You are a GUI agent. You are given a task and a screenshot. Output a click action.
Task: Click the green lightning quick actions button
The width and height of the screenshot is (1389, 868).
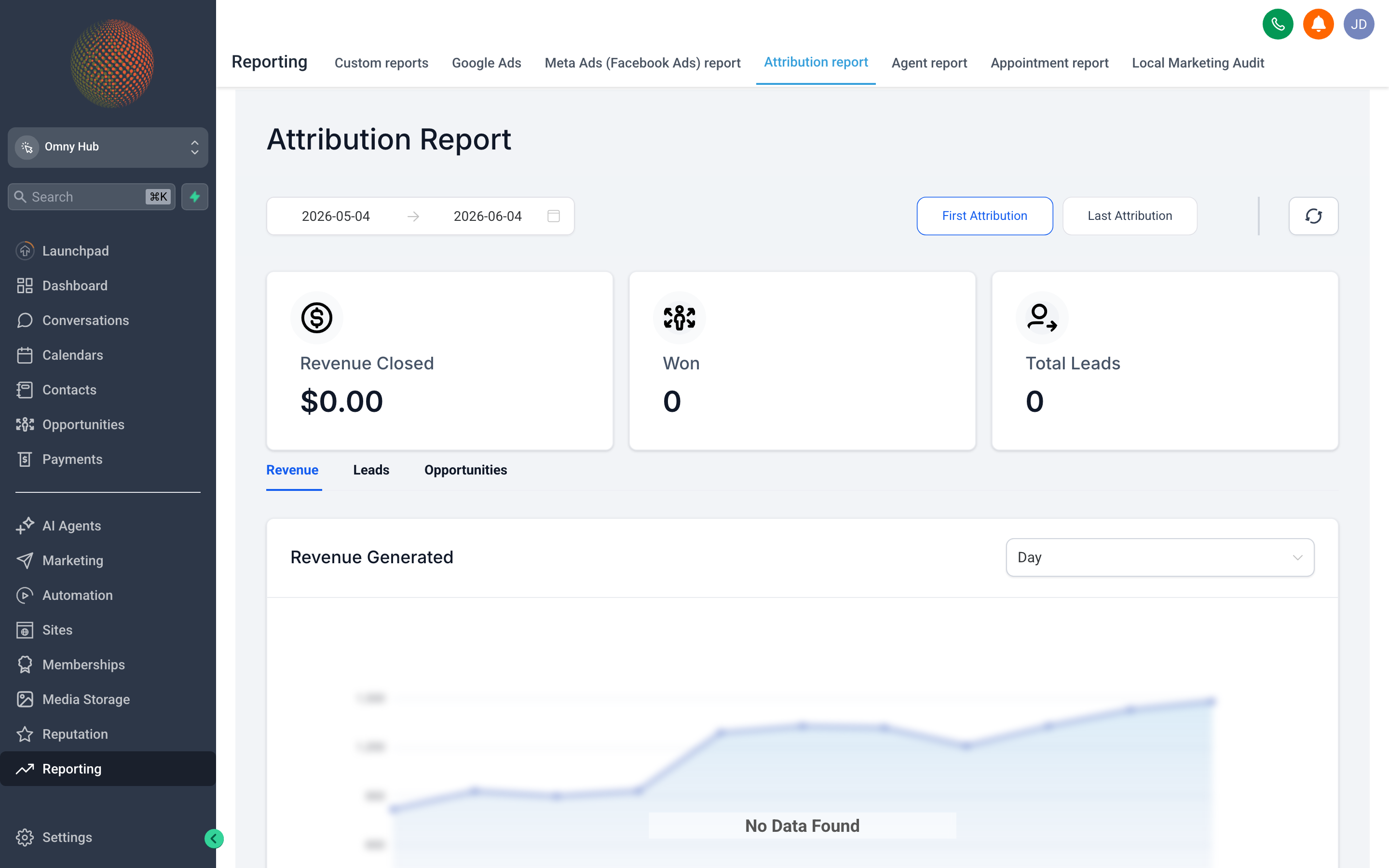click(194, 197)
